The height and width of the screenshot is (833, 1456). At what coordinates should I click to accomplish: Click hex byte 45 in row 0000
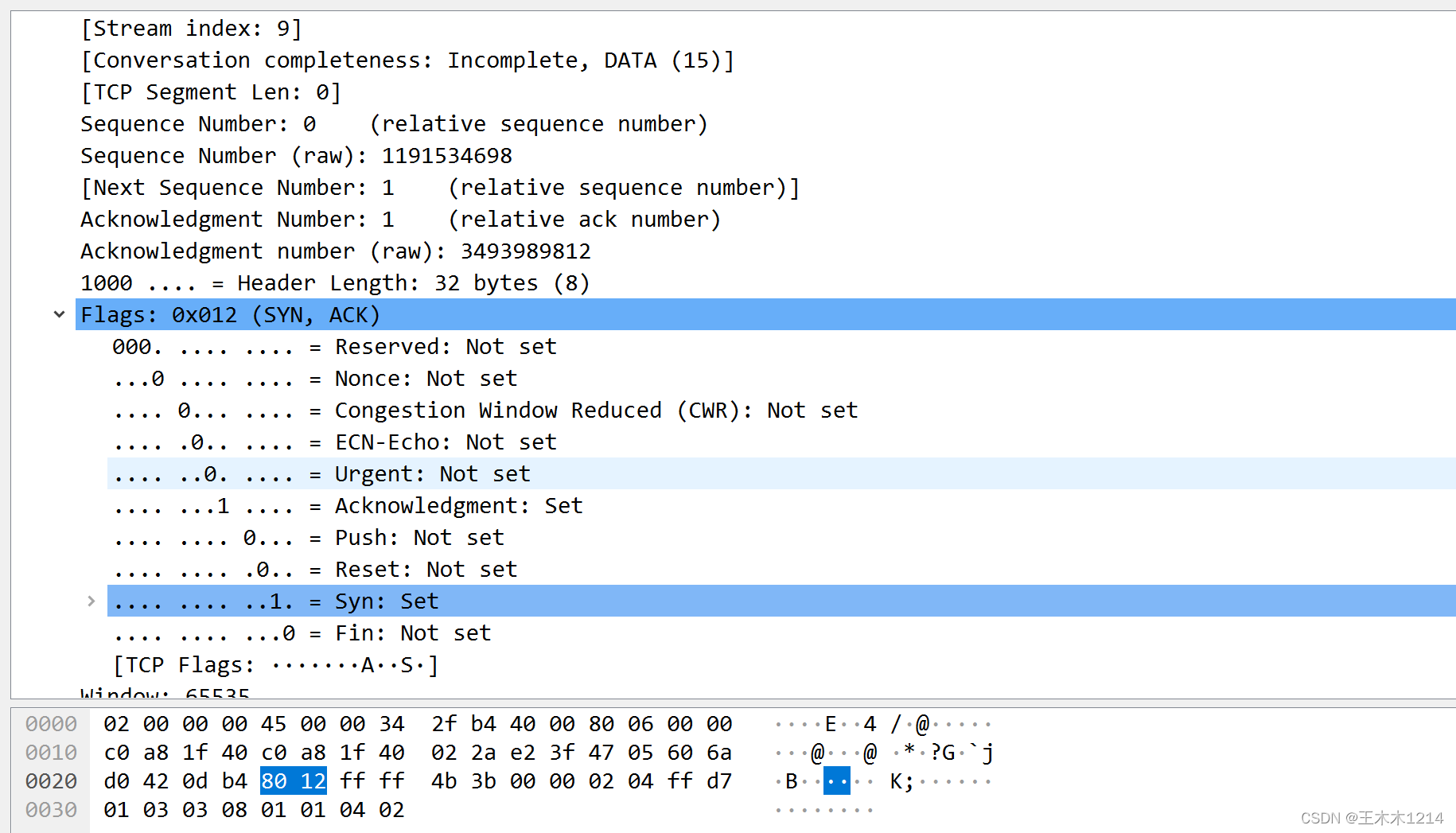coord(274,724)
